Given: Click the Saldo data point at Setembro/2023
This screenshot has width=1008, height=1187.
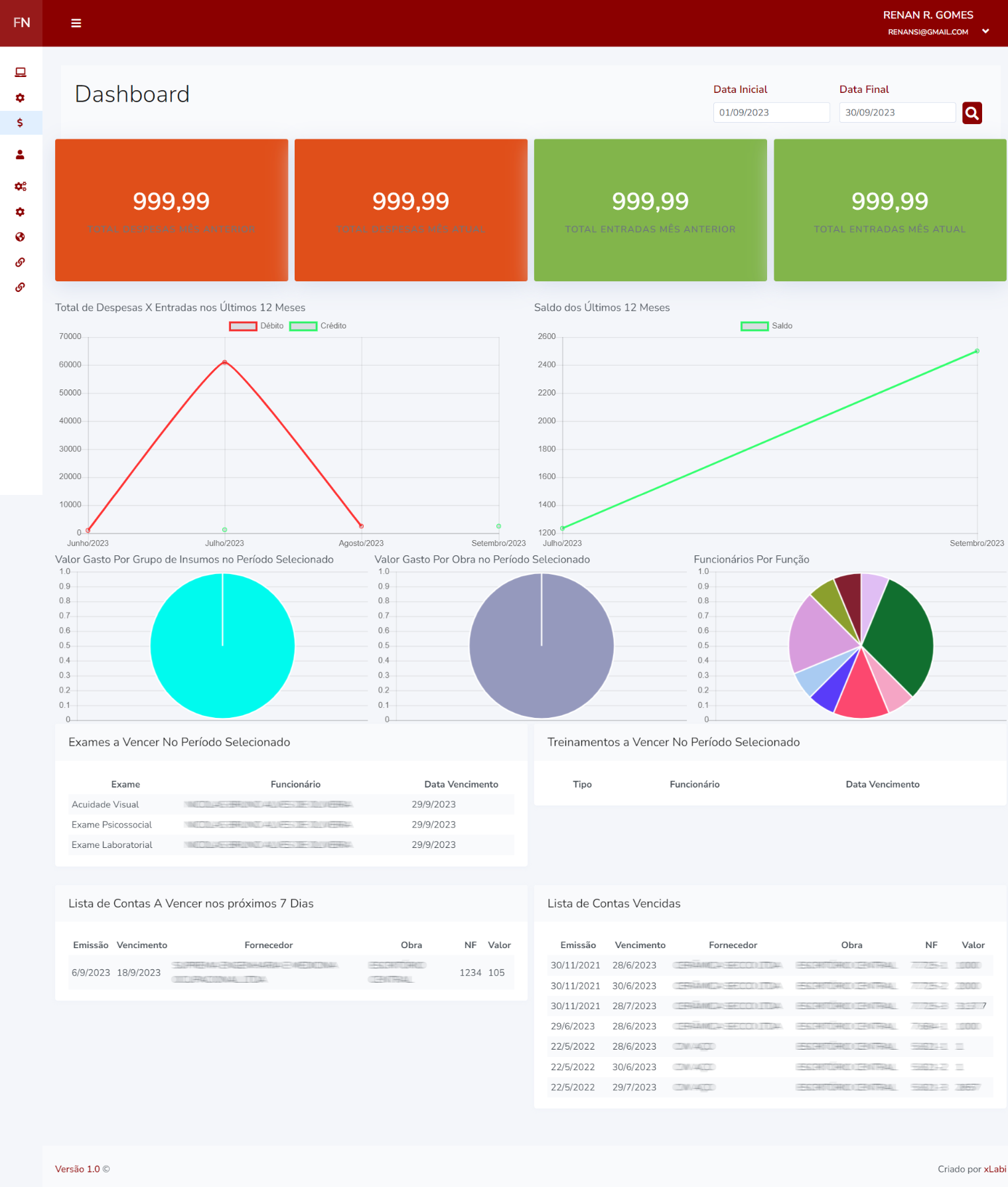Looking at the screenshot, I should [x=977, y=351].
